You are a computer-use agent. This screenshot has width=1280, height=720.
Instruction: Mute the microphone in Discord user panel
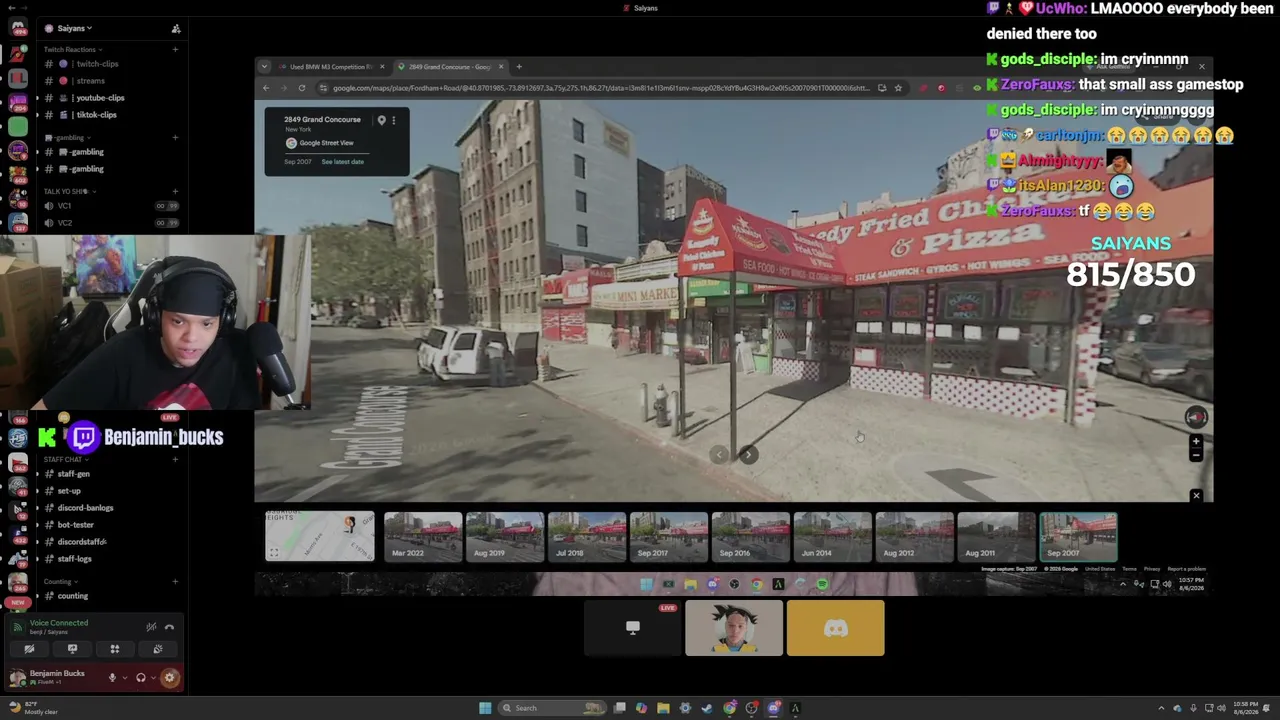(x=112, y=678)
